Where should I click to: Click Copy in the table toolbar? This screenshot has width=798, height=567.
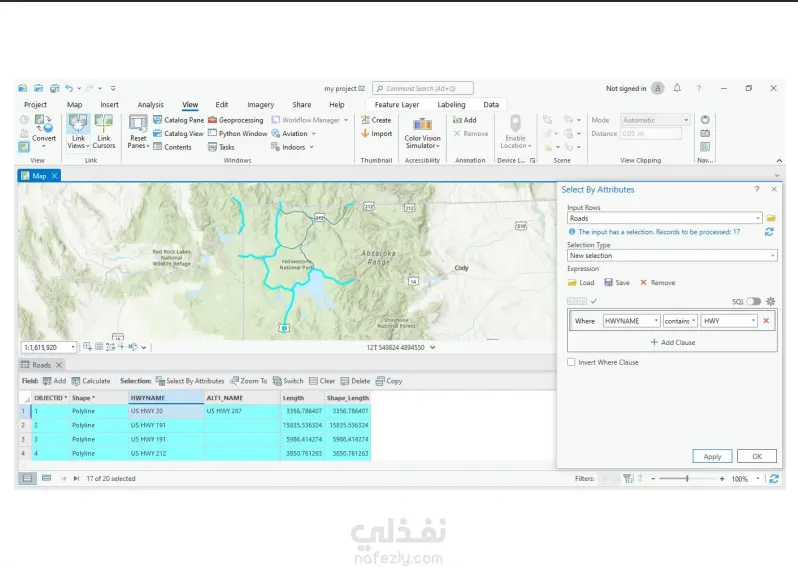point(389,381)
